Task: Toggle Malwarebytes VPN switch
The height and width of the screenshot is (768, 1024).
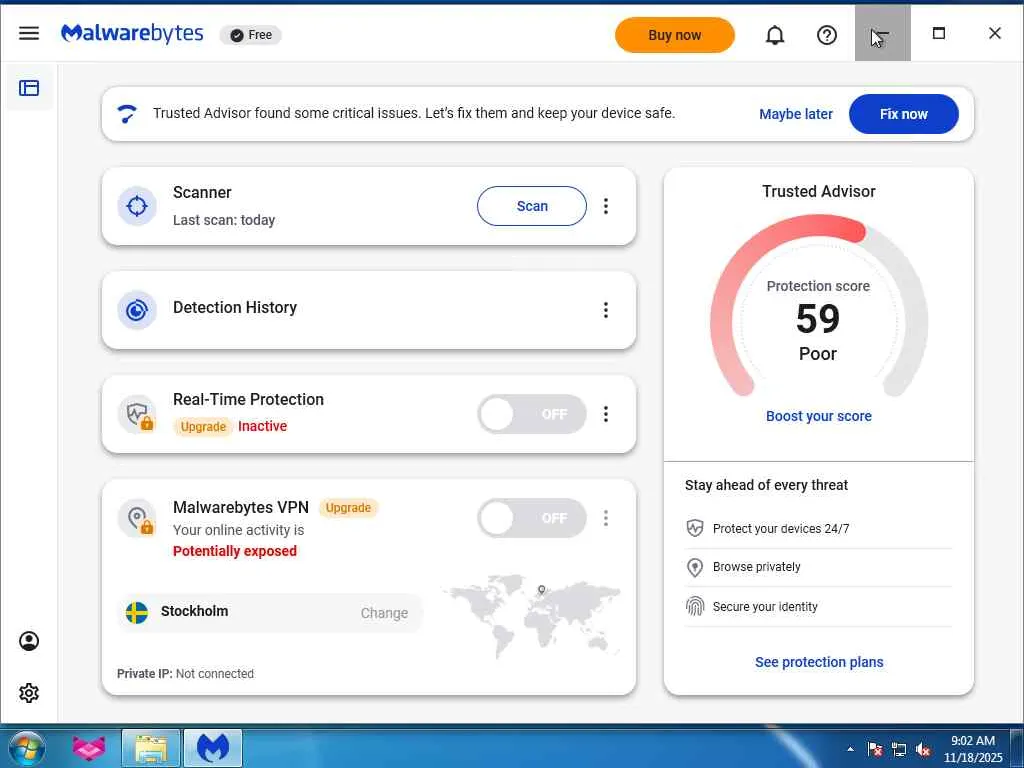Action: 532,518
